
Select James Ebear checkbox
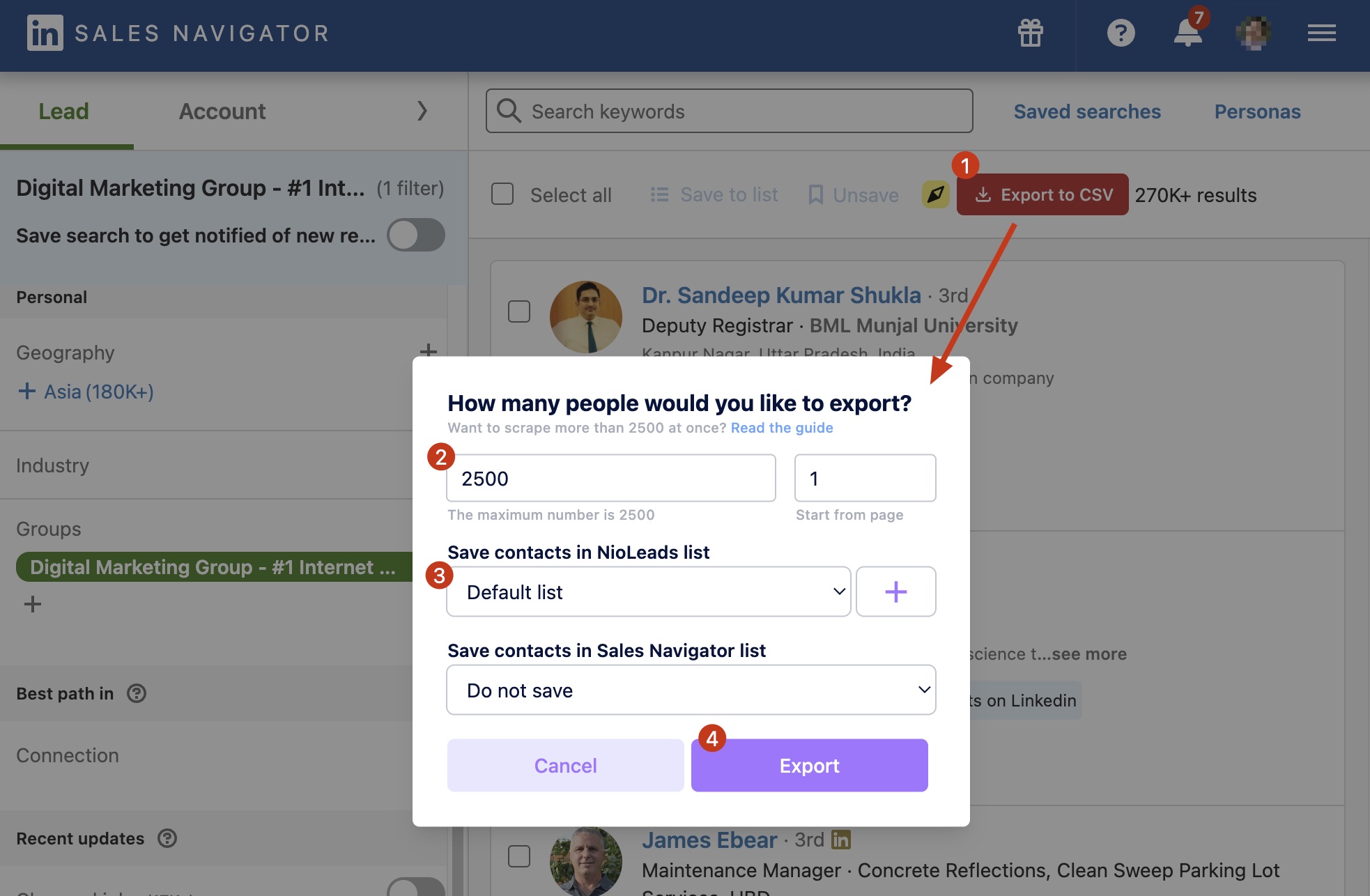[x=519, y=856]
